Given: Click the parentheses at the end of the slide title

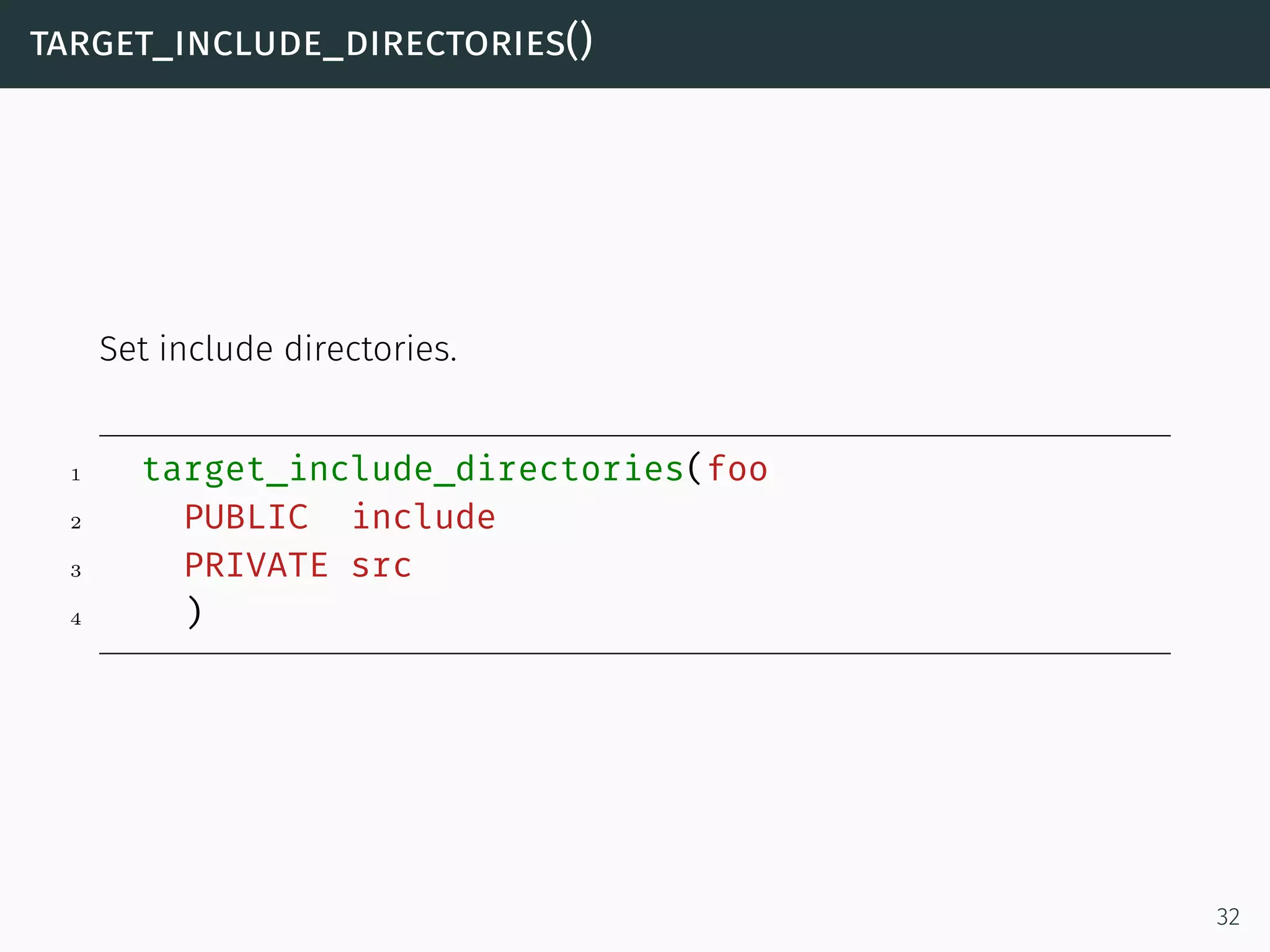Looking at the screenshot, I should [579, 42].
